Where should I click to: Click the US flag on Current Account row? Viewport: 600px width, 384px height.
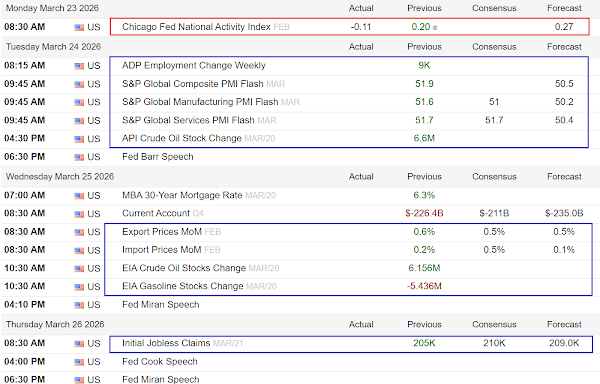coord(79,214)
